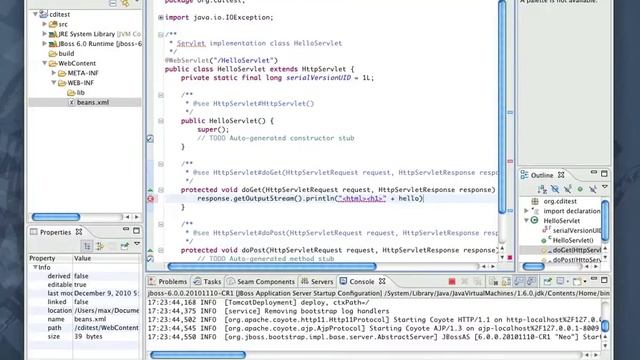Toggle show console when standard error changes

[531, 281]
